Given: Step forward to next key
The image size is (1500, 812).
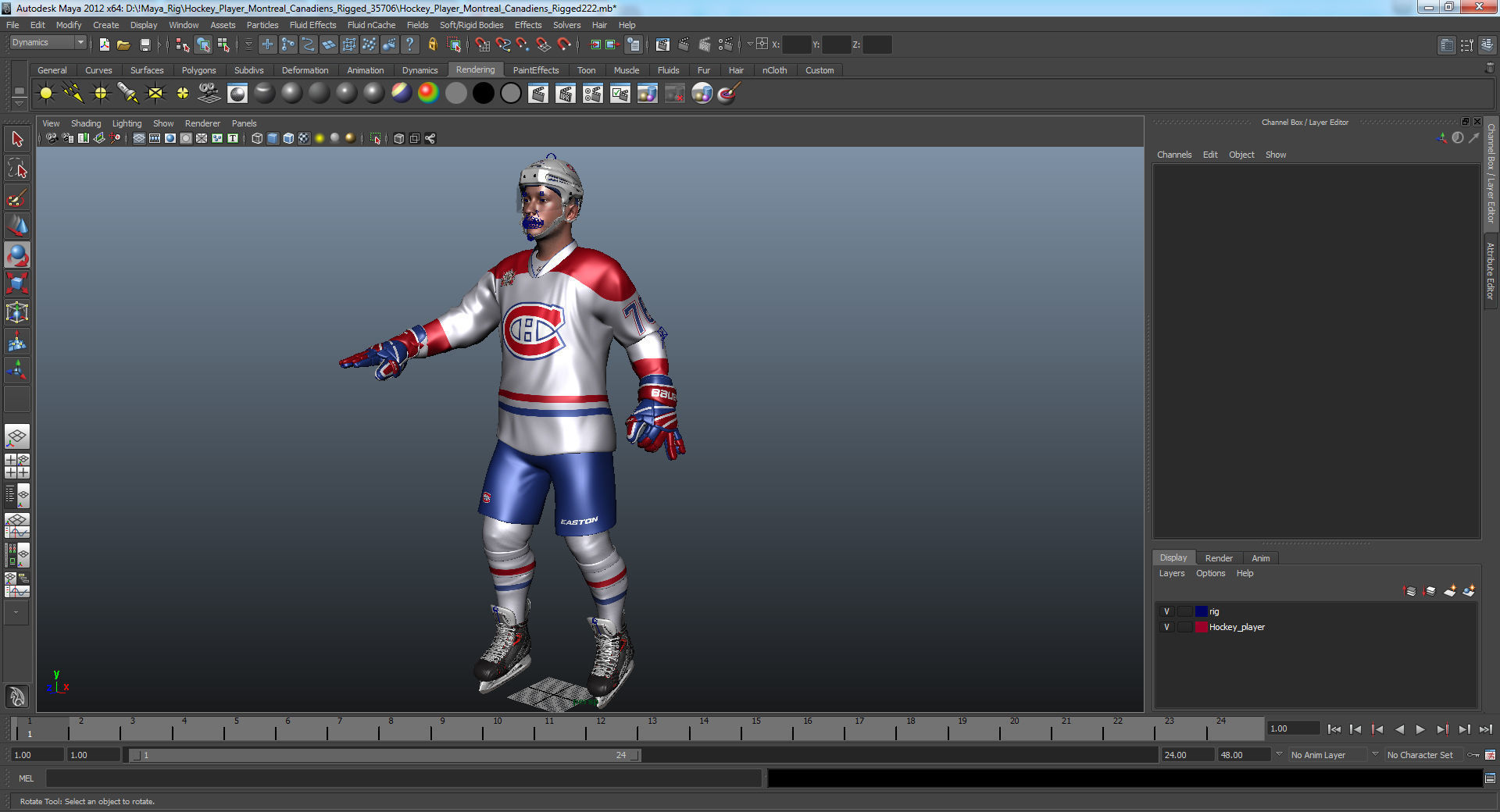Looking at the screenshot, I should coord(1442,729).
